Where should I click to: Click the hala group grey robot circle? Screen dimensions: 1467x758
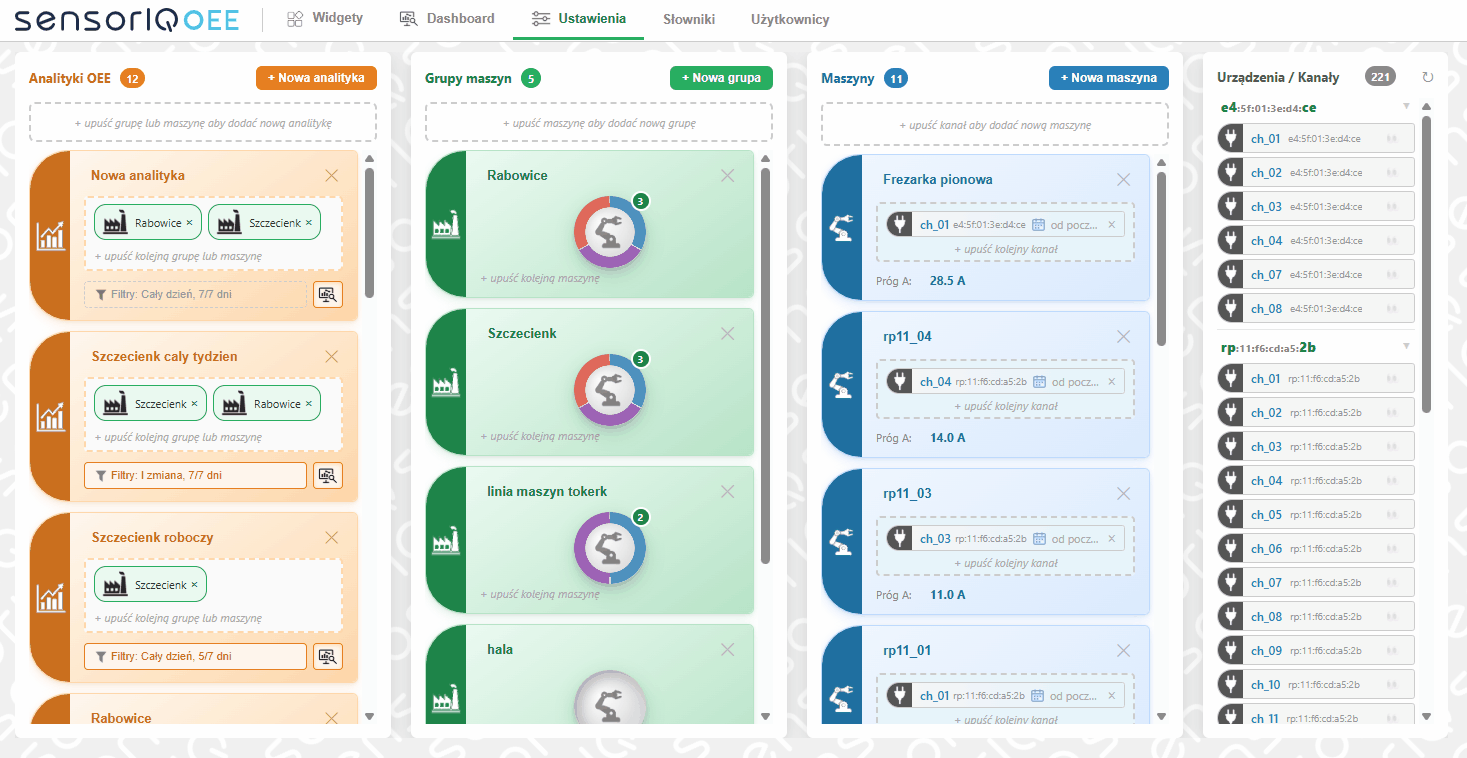(x=610, y=698)
